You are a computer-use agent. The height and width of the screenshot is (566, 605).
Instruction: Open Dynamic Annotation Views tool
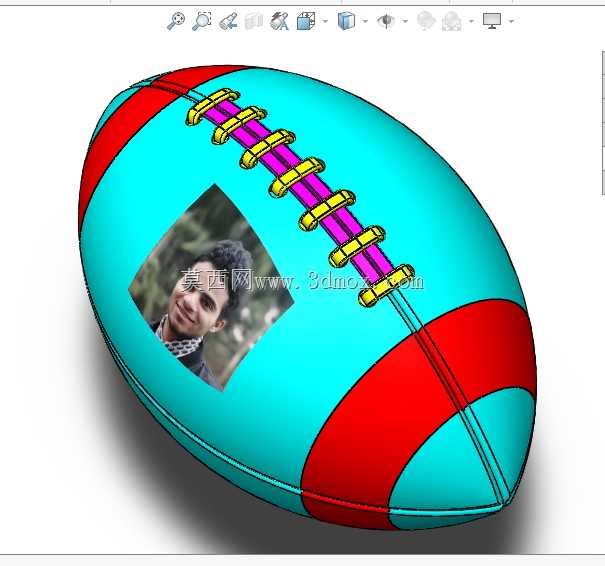click(x=280, y=21)
